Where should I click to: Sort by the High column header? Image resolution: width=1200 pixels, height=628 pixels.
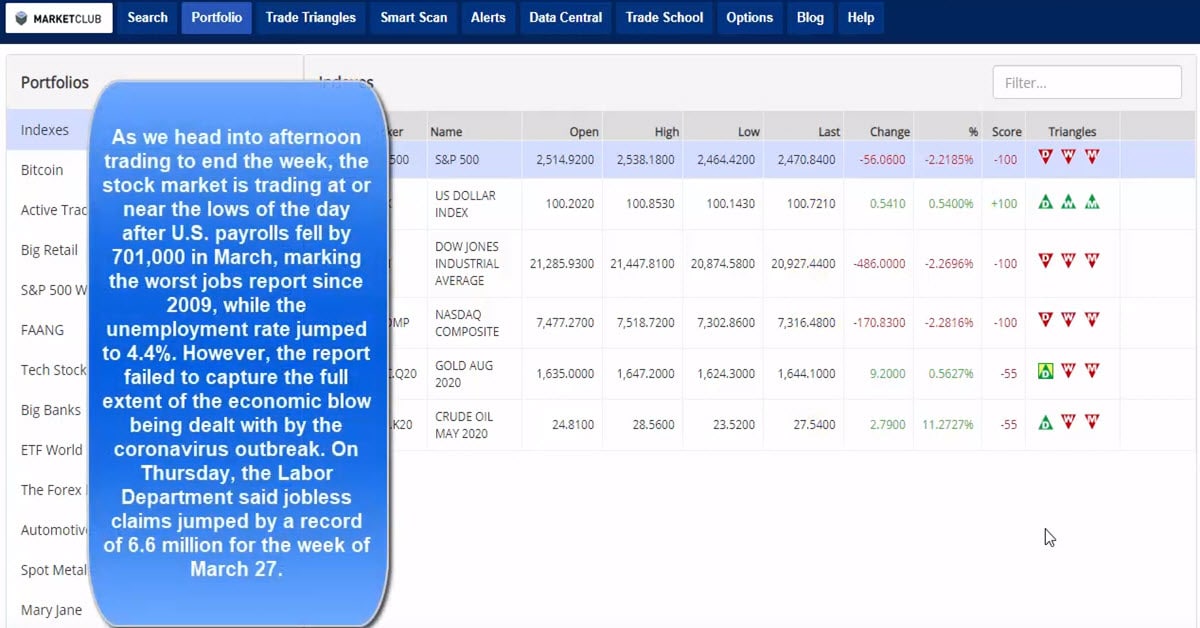[667, 132]
